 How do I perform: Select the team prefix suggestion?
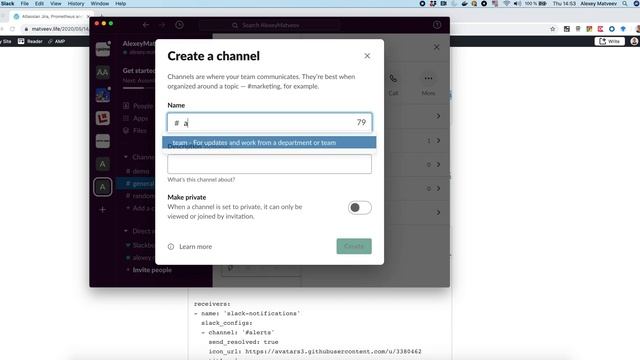[269, 142]
